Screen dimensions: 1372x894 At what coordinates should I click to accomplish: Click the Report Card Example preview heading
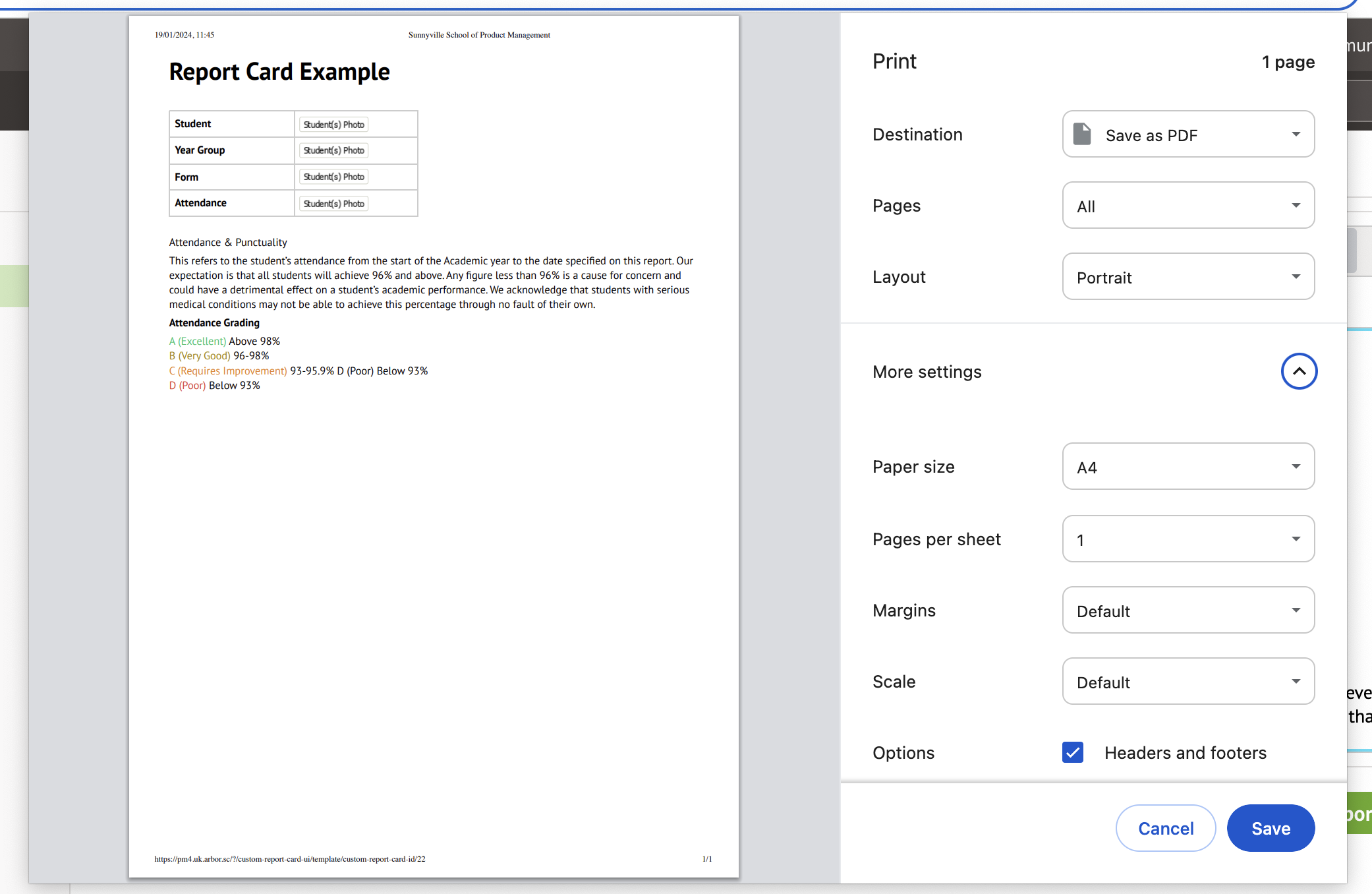pos(279,72)
